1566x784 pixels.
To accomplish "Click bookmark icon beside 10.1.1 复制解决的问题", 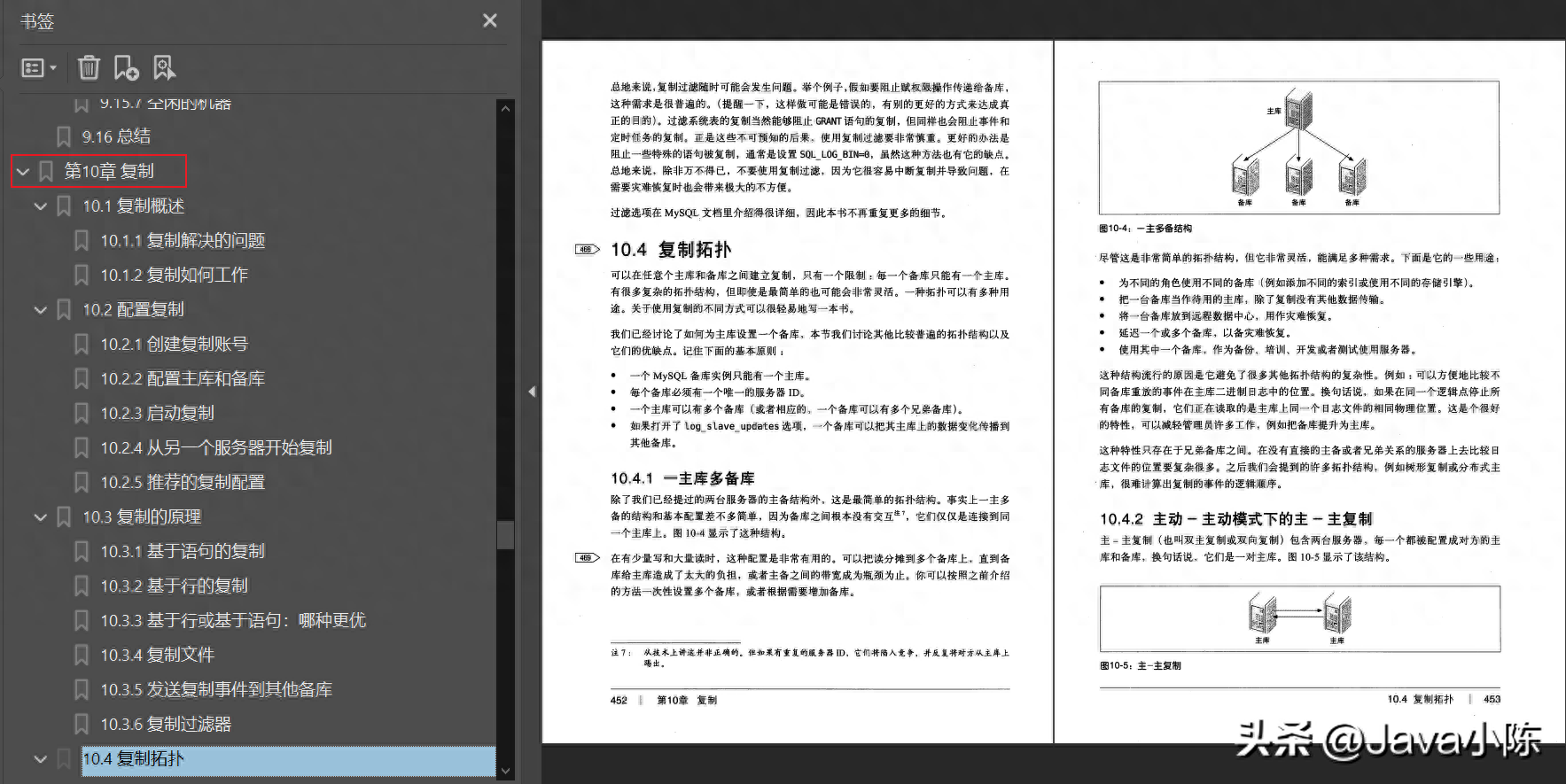I will [82, 240].
